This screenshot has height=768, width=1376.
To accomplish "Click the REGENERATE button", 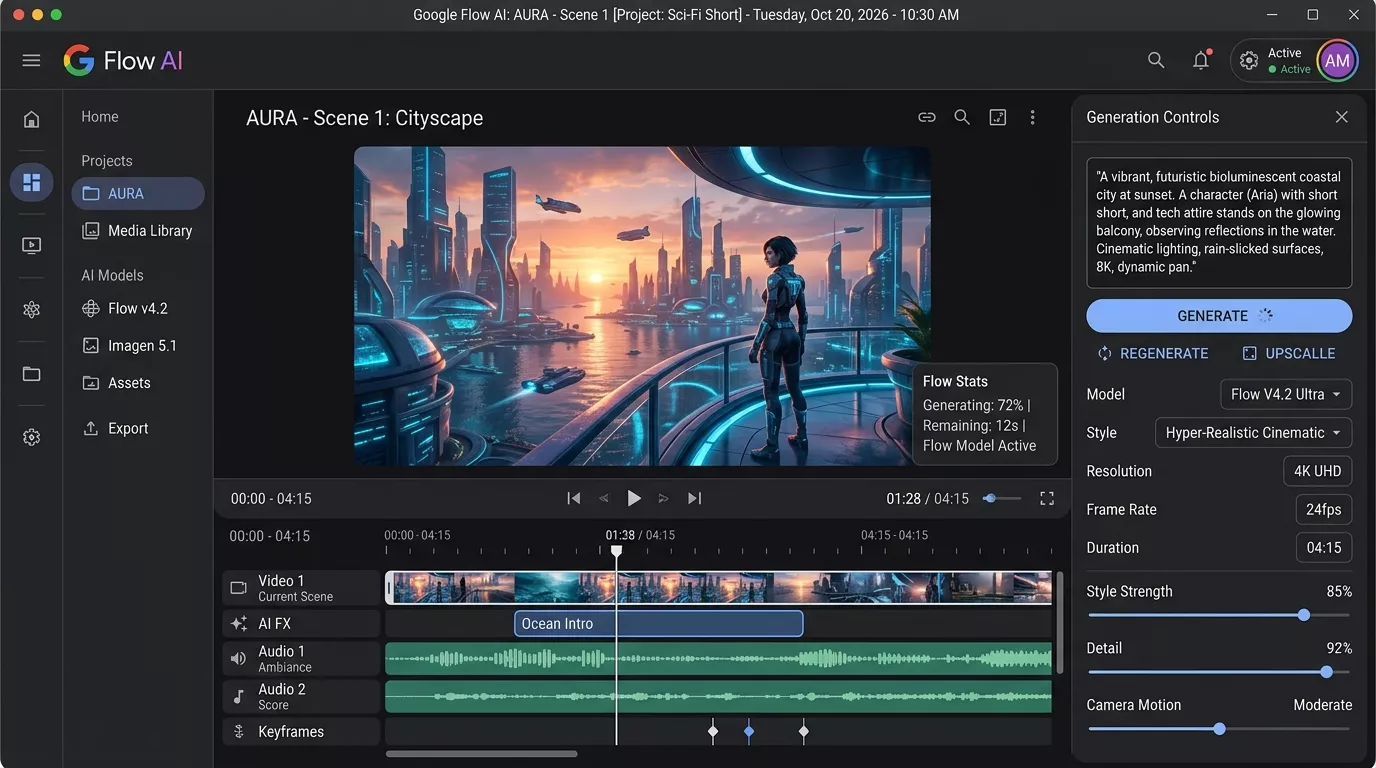I will pyautogui.click(x=1153, y=353).
